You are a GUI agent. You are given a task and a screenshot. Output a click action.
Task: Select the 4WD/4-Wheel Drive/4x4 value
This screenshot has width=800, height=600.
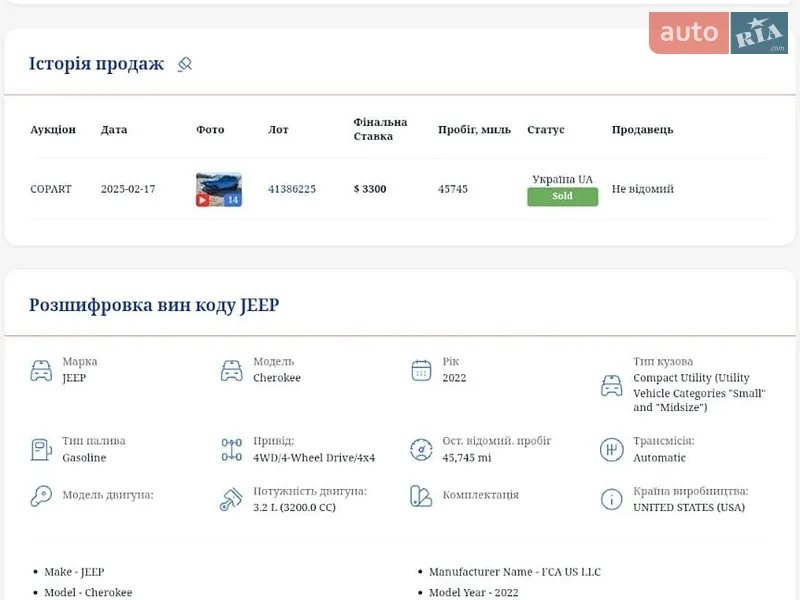coord(314,458)
